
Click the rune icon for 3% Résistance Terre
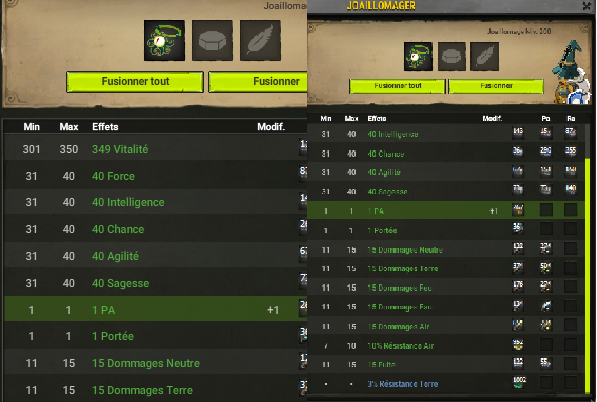[x=519, y=382]
